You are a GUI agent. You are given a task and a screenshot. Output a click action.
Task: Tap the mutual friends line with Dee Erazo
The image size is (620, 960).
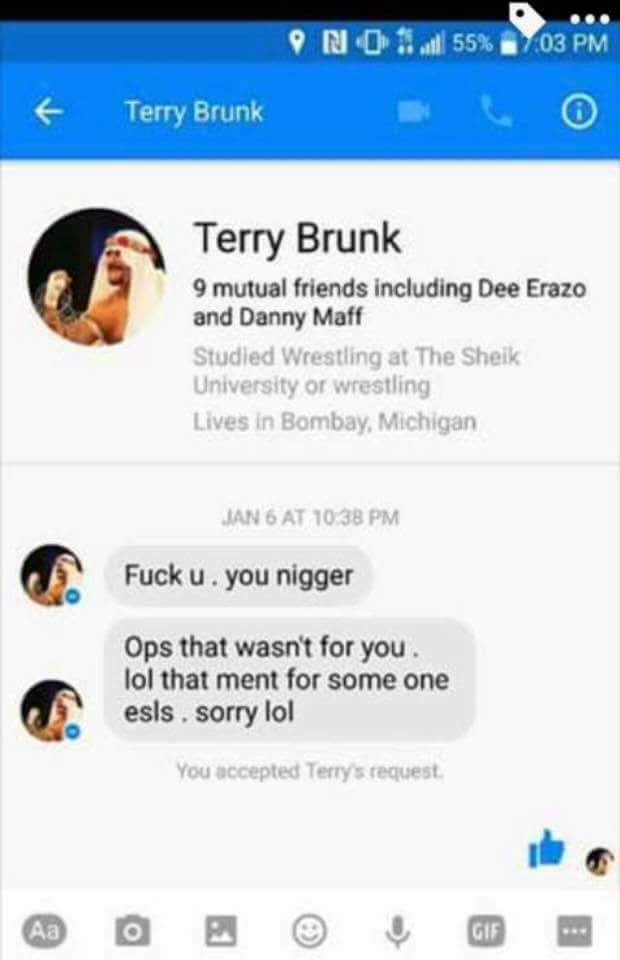point(390,302)
